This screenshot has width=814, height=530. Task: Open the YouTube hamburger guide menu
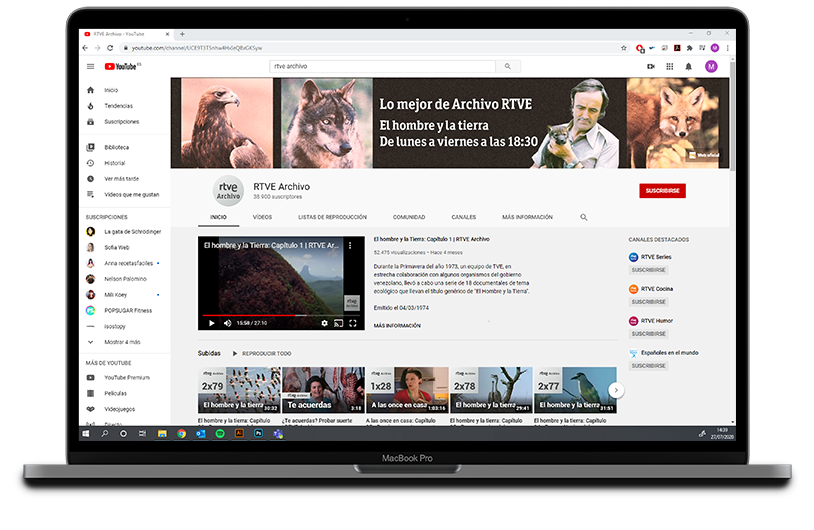(90, 67)
